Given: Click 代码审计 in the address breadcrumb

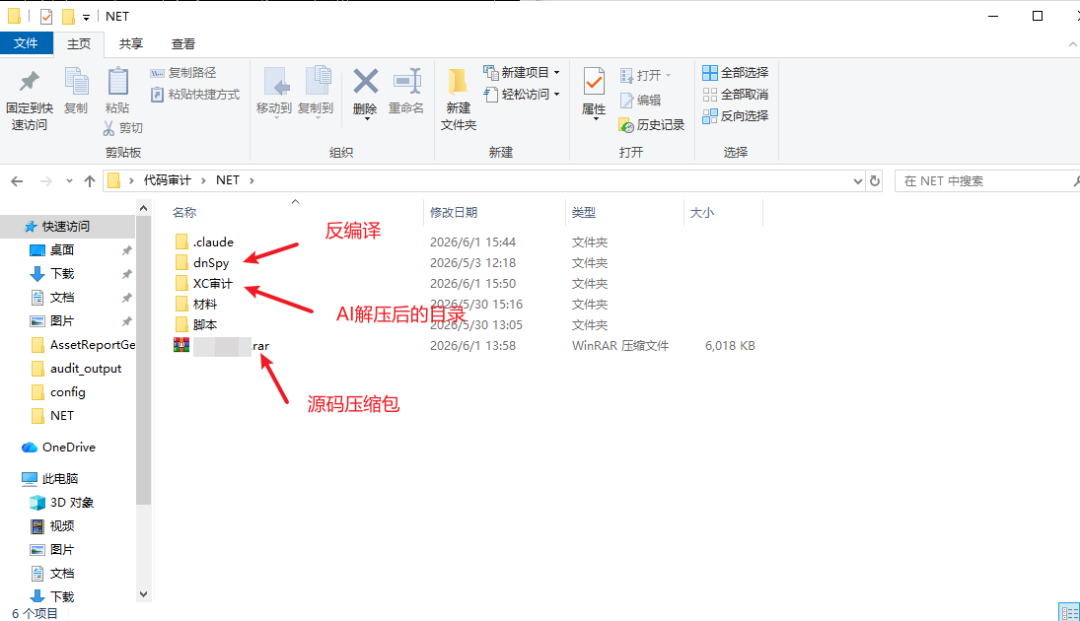Looking at the screenshot, I should (167, 180).
